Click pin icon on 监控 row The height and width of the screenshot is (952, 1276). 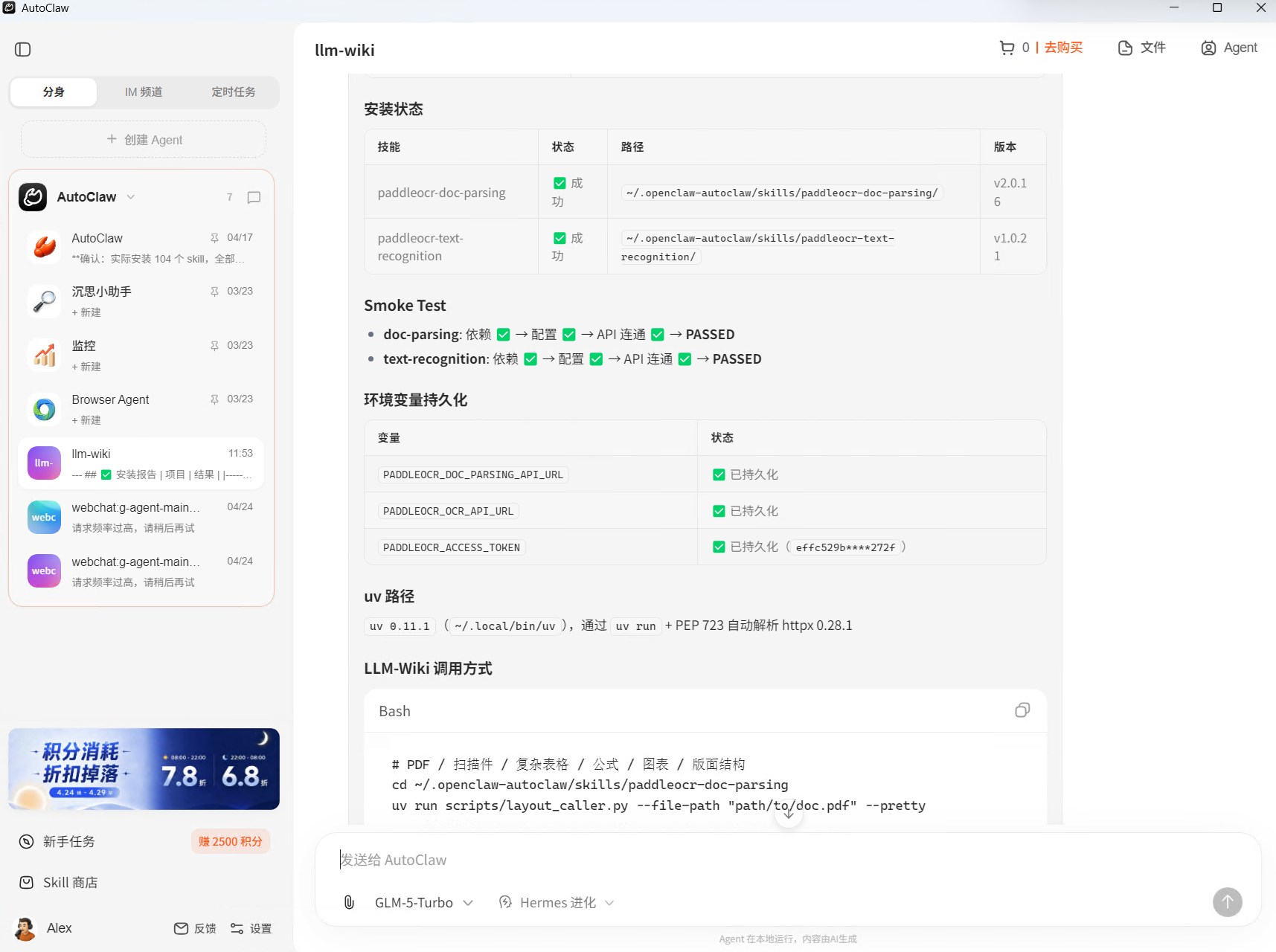coord(214,346)
